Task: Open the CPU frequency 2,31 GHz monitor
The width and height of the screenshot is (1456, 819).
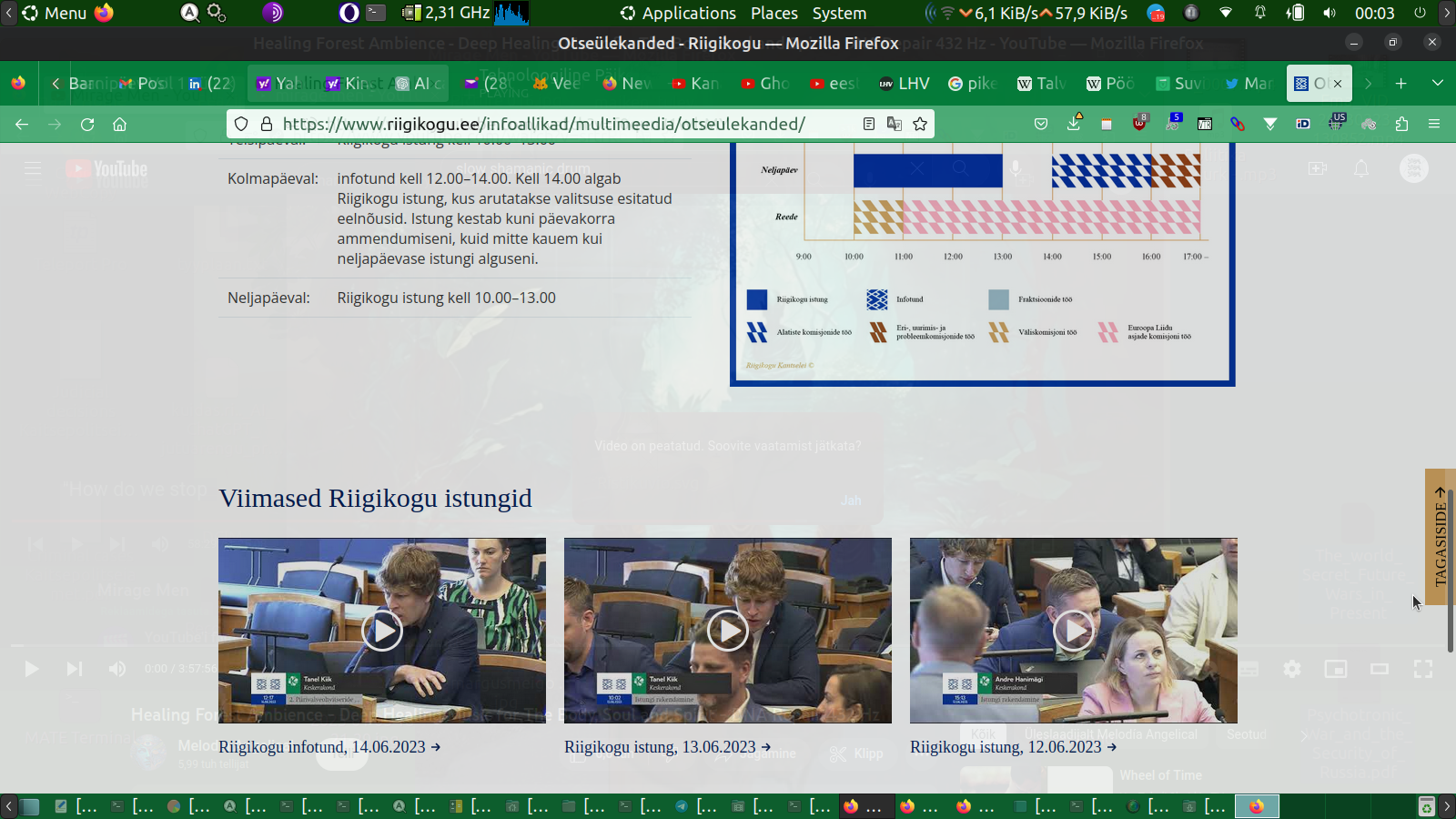Action: point(447,13)
